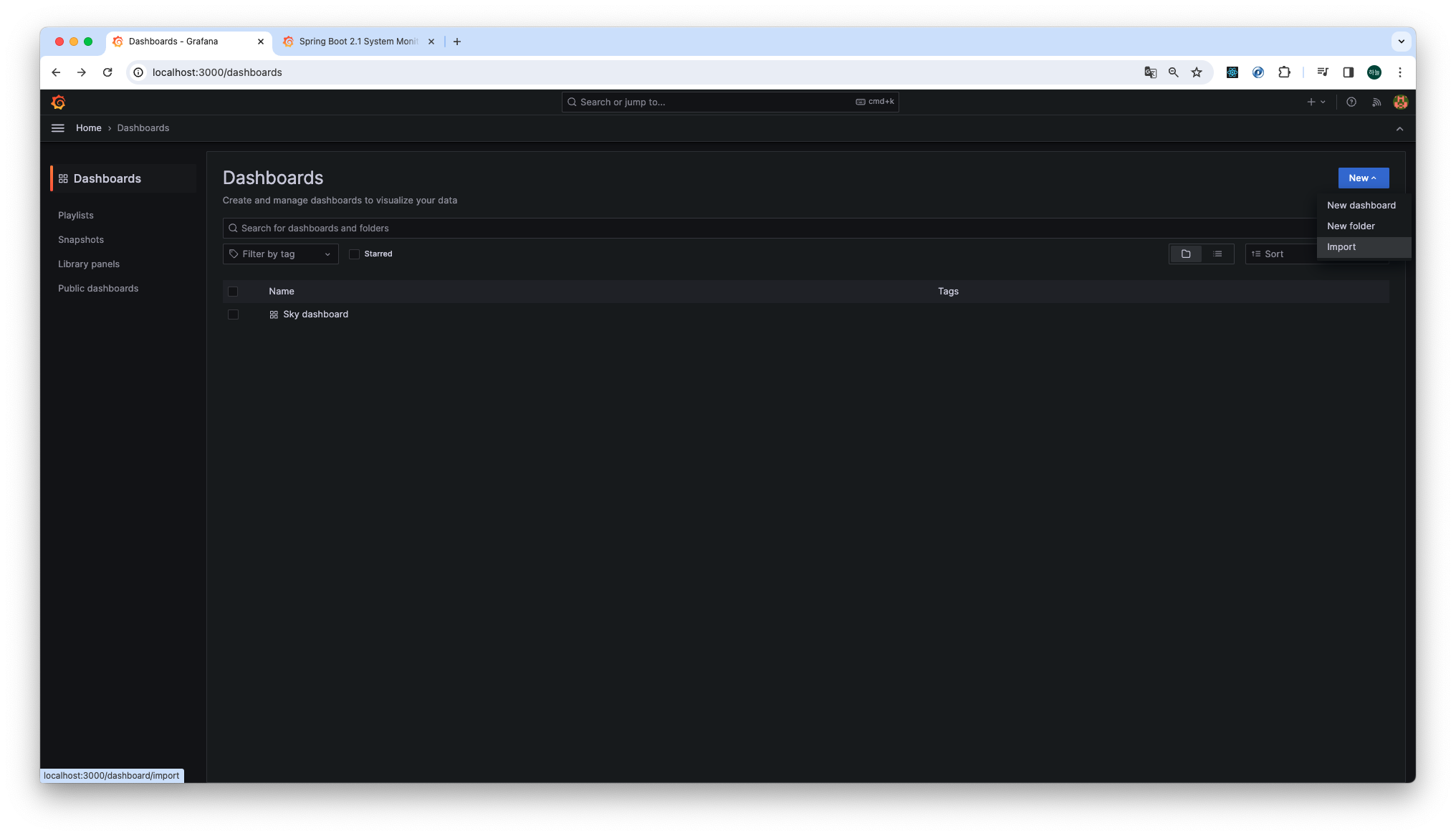Open the Sky dashboard link
The width and height of the screenshot is (1456, 836).
pos(315,314)
